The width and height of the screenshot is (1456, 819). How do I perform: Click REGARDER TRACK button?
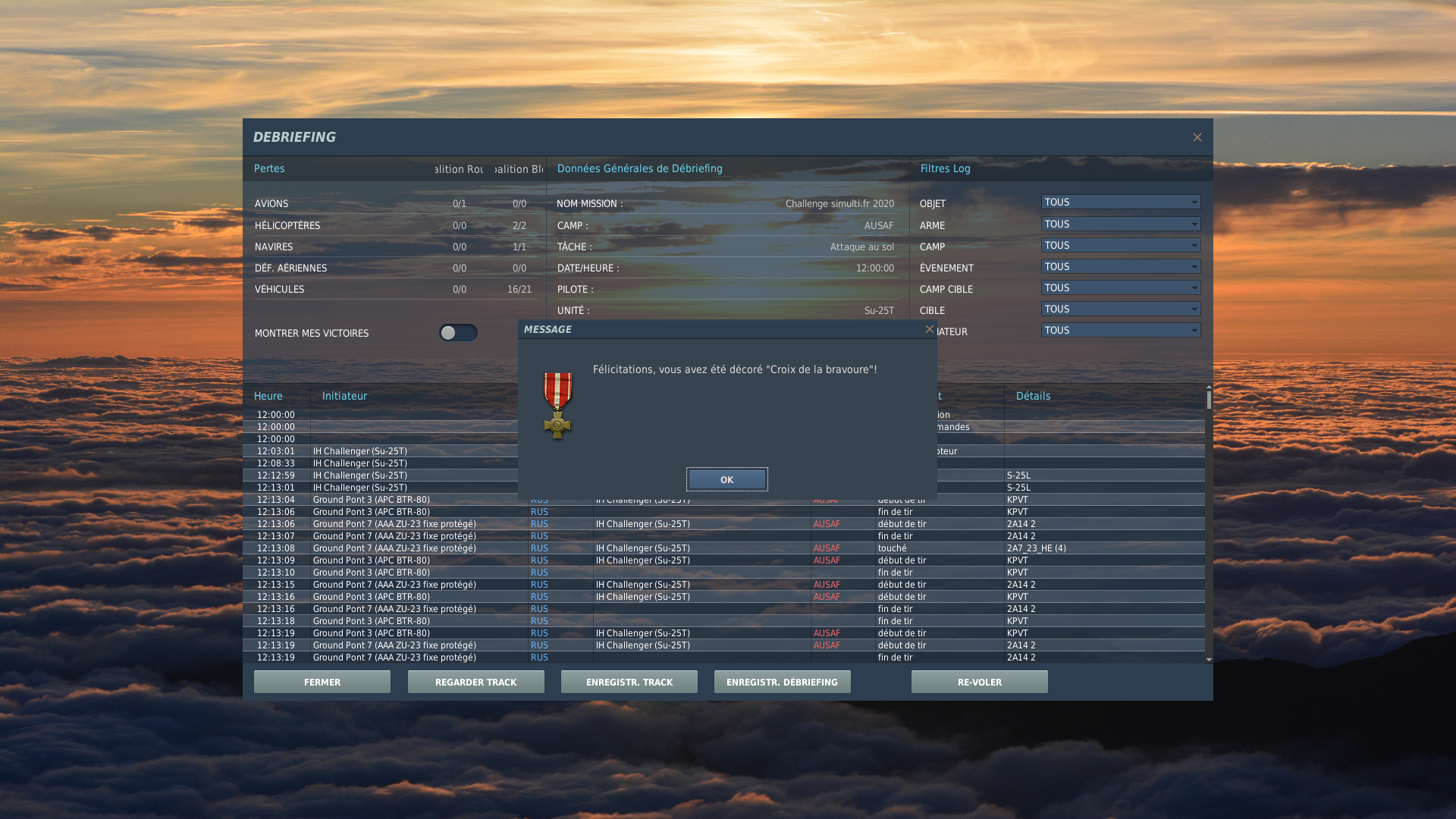[x=475, y=682]
